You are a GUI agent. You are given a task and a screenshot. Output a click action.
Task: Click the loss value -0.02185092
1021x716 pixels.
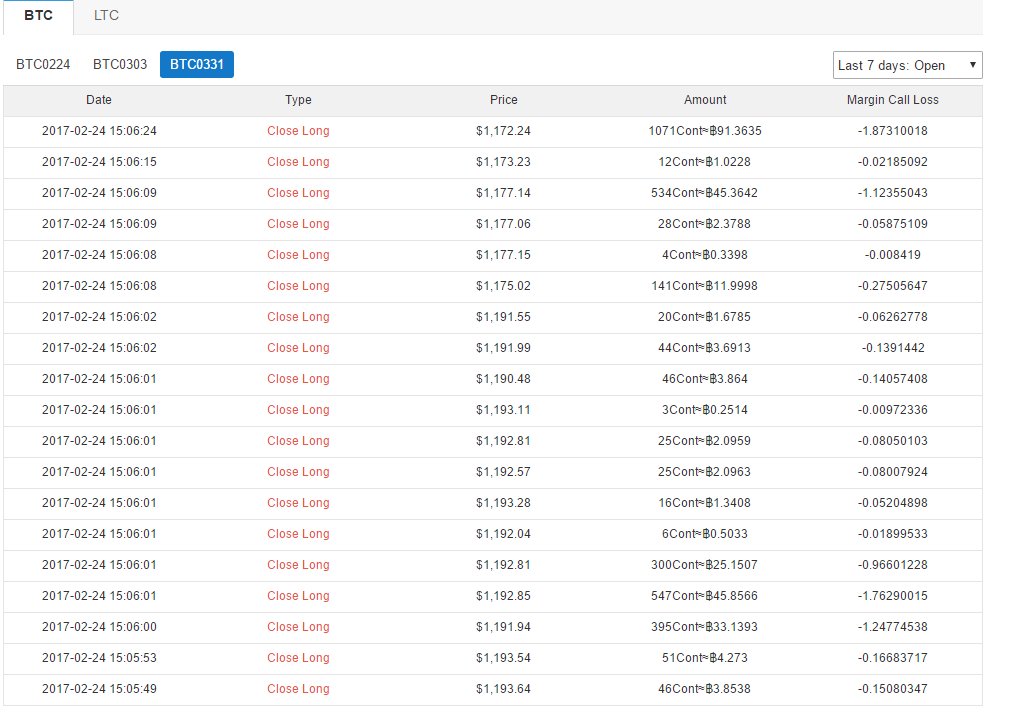pos(893,161)
